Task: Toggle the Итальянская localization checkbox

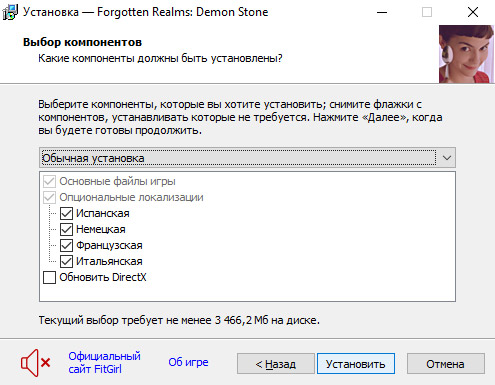Action: tap(66, 261)
